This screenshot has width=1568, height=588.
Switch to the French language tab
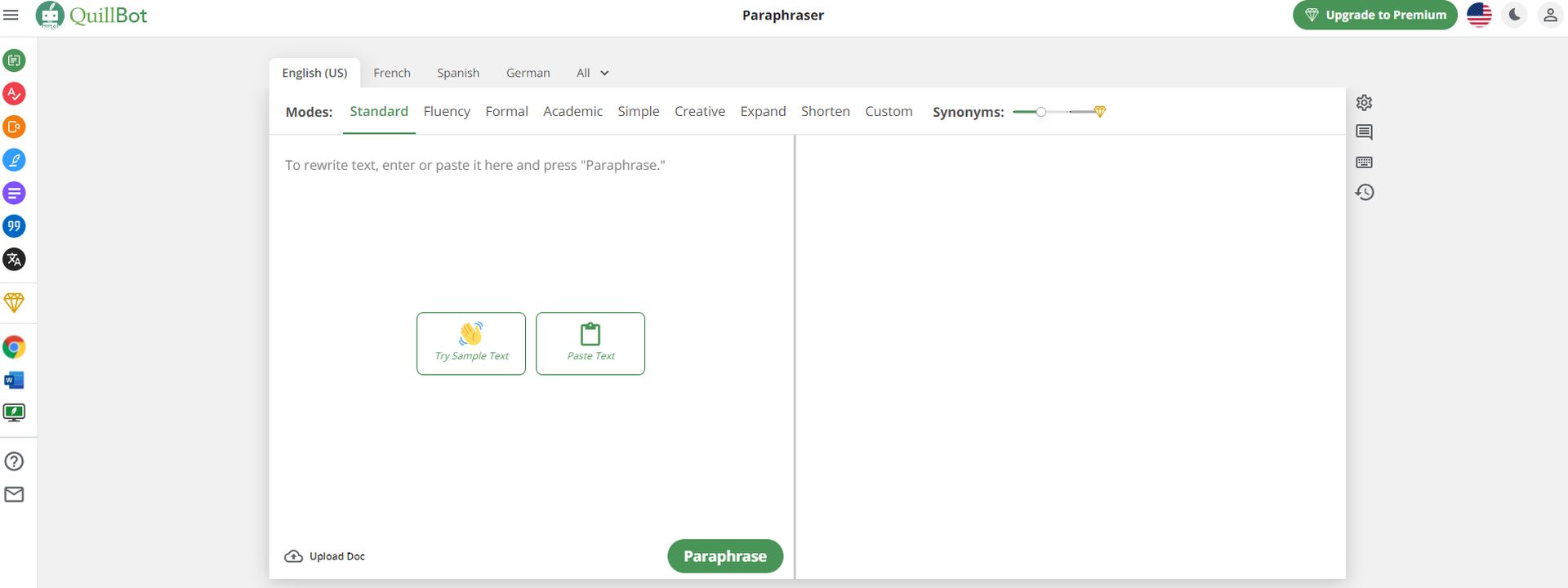click(392, 73)
